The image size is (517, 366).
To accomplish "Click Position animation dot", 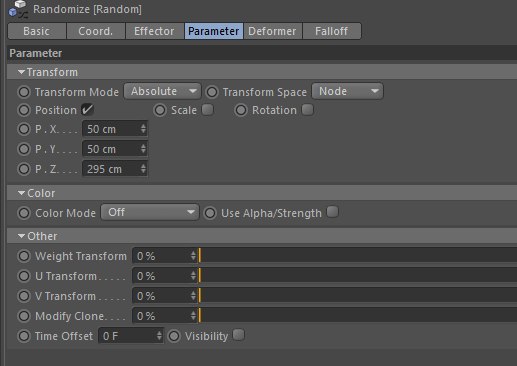I will coord(24,110).
